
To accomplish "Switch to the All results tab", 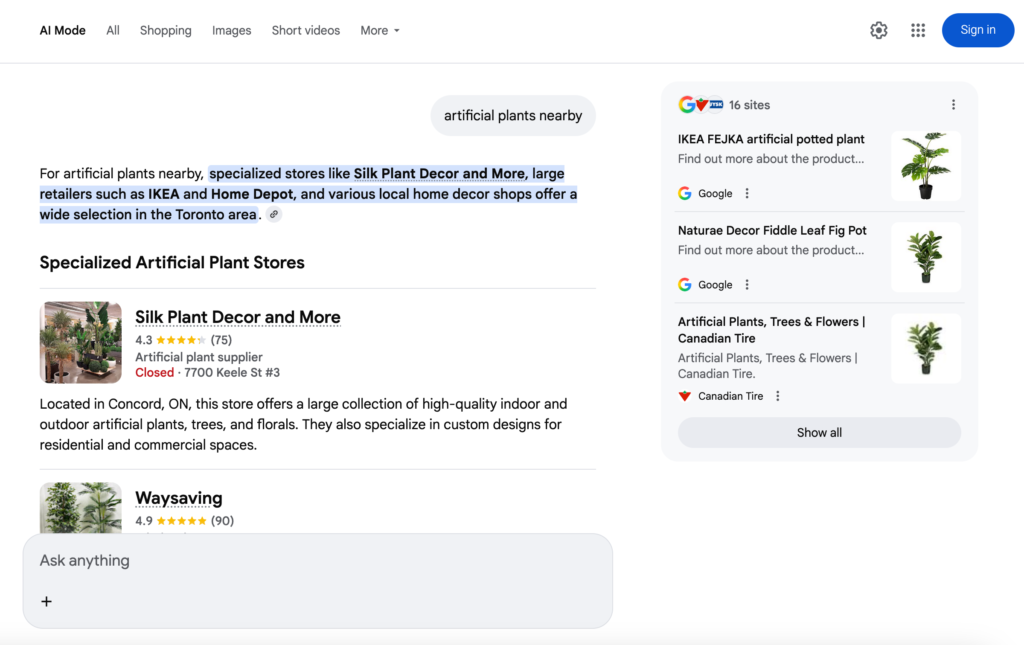I will [x=113, y=31].
